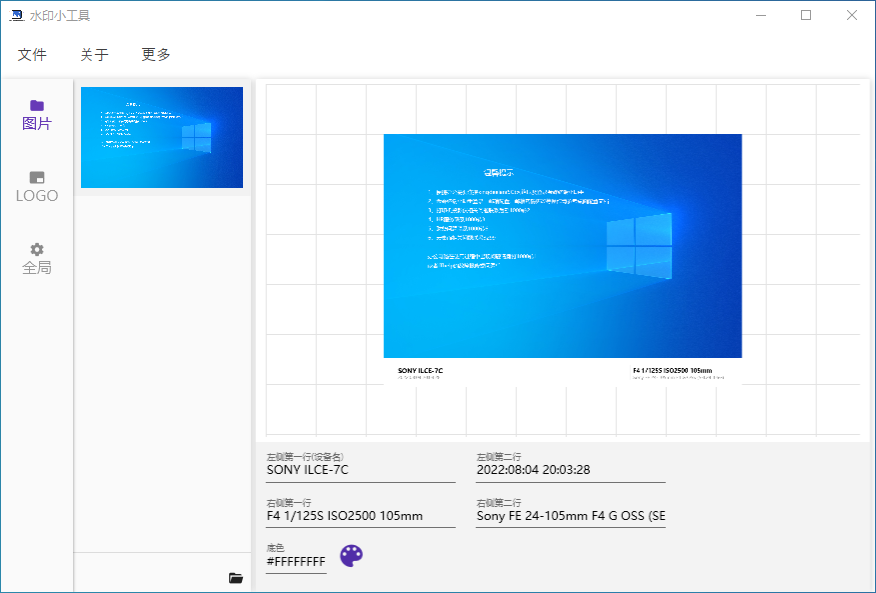Click the preview image with watermark

point(563,259)
